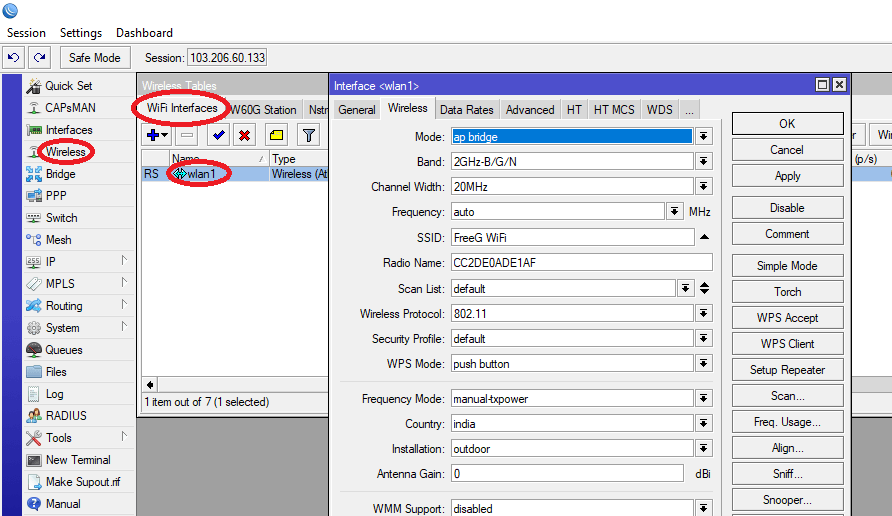The image size is (892, 516).
Task: Click the yellow comment note icon
Action: 276,135
